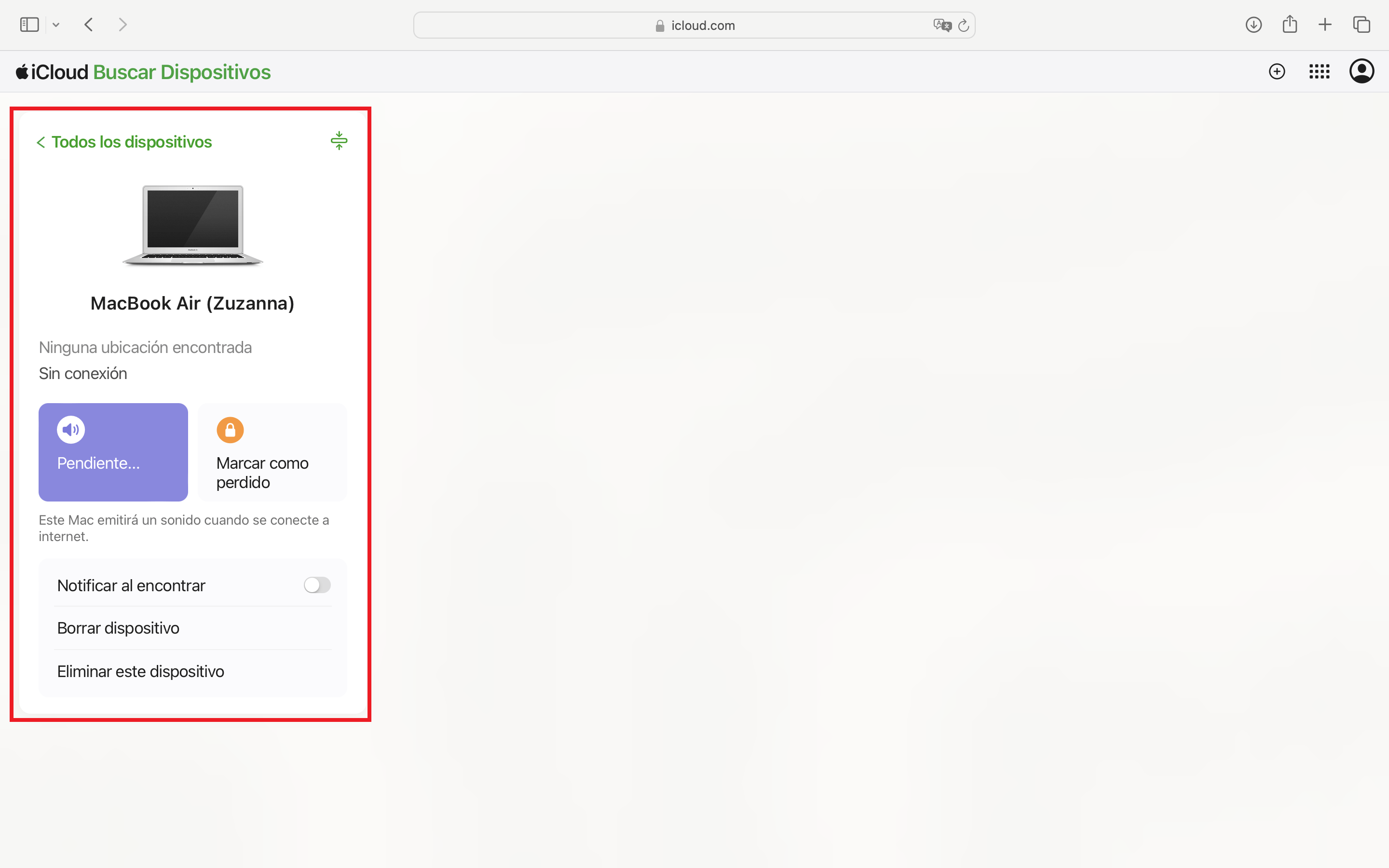Open the translate page icon in address bar

coord(942,25)
